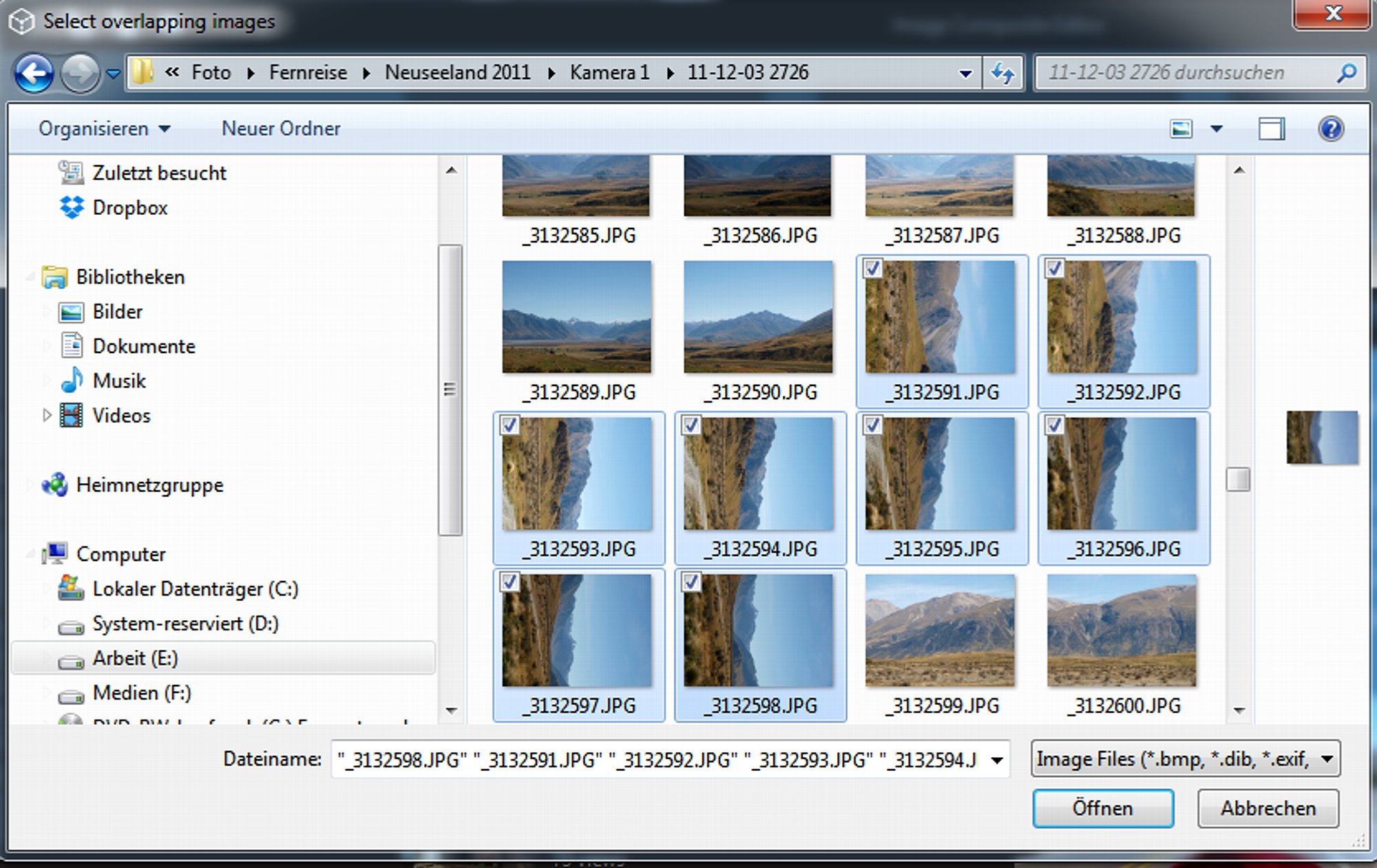Click the change view icon

click(x=1181, y=129)
